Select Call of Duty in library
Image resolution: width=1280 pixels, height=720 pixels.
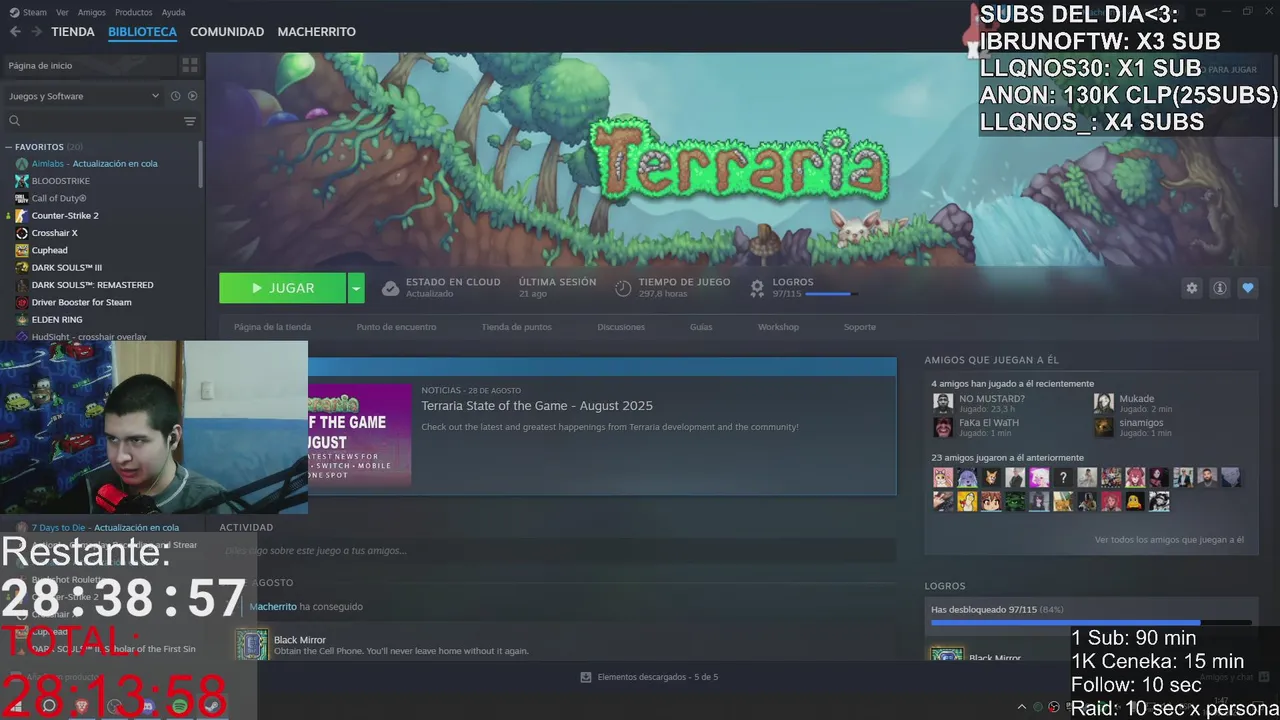[59, 198]
